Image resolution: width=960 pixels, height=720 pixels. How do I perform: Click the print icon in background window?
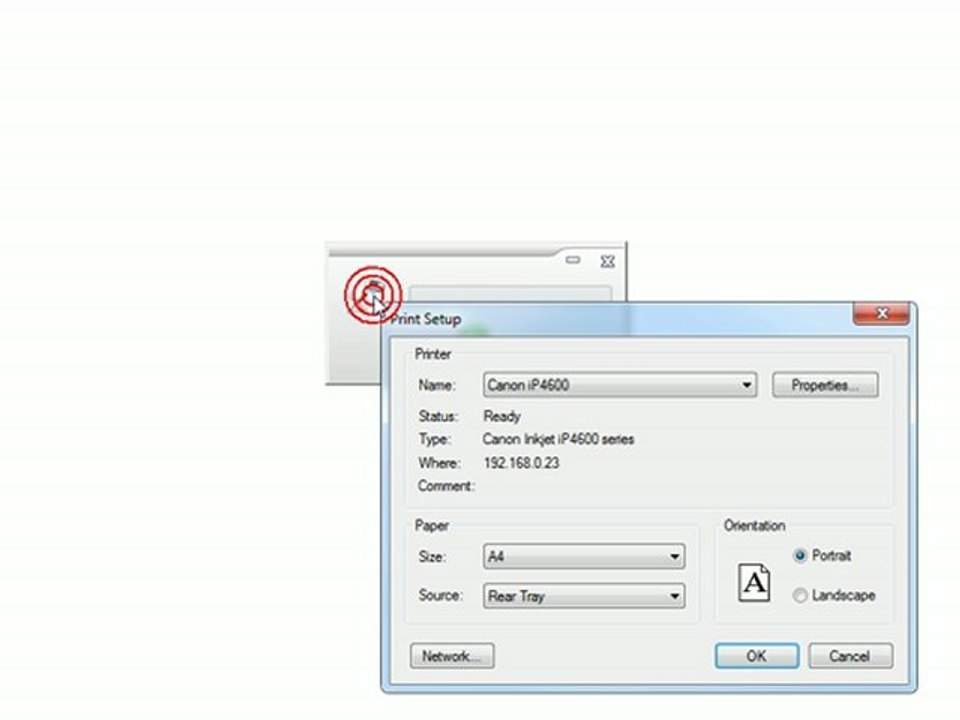(x=373, y=295)
